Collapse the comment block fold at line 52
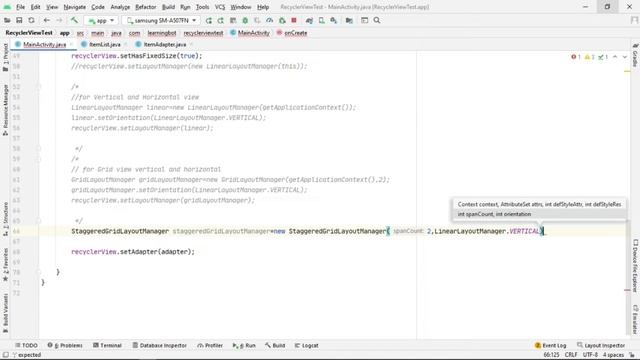Image resolution: width=640 pixels, height=360 pixels. [38, 87]
